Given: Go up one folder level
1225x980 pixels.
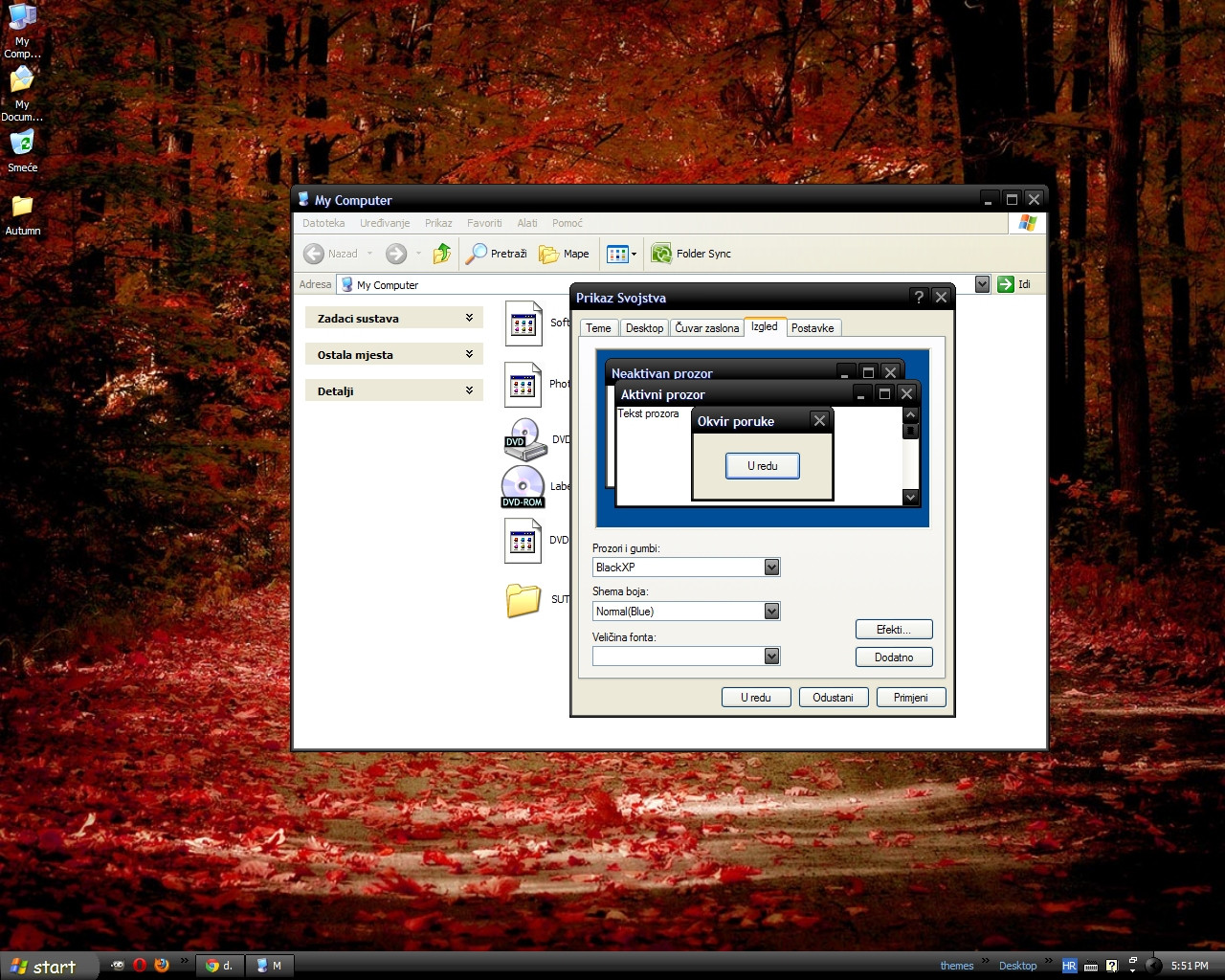Looking at the screenshot, I should click(x=441, y=254).
